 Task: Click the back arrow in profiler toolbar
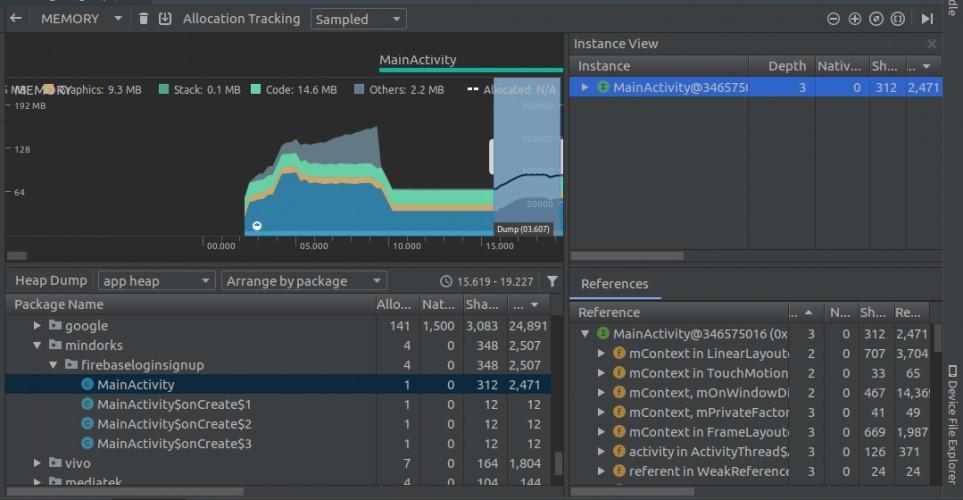click(15, 18)
